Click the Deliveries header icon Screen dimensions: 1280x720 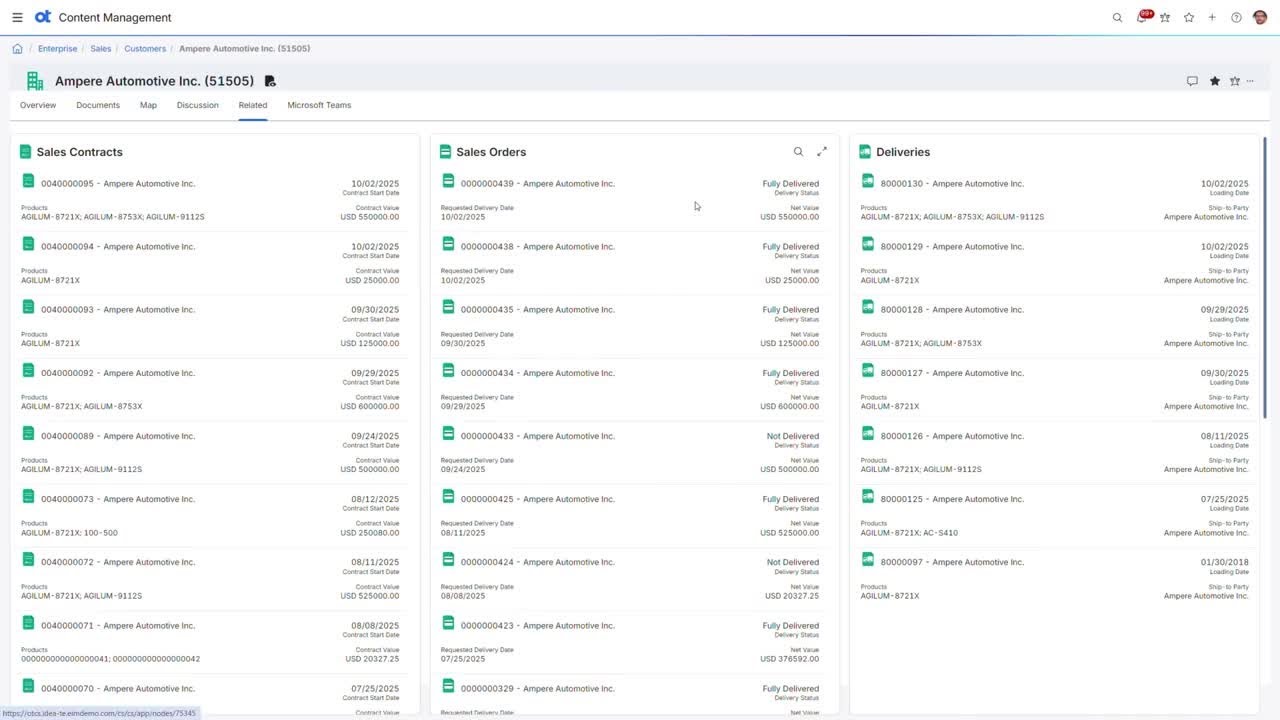click(865, 152)
